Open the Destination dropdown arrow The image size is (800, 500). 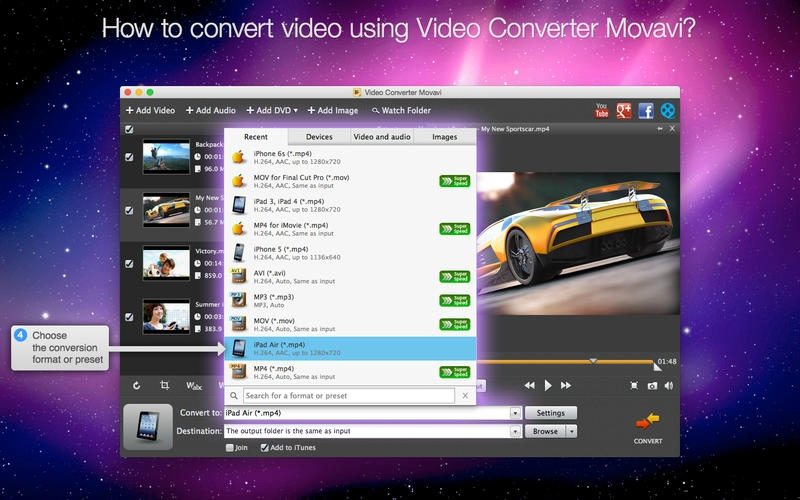click(x=515, y=432)
